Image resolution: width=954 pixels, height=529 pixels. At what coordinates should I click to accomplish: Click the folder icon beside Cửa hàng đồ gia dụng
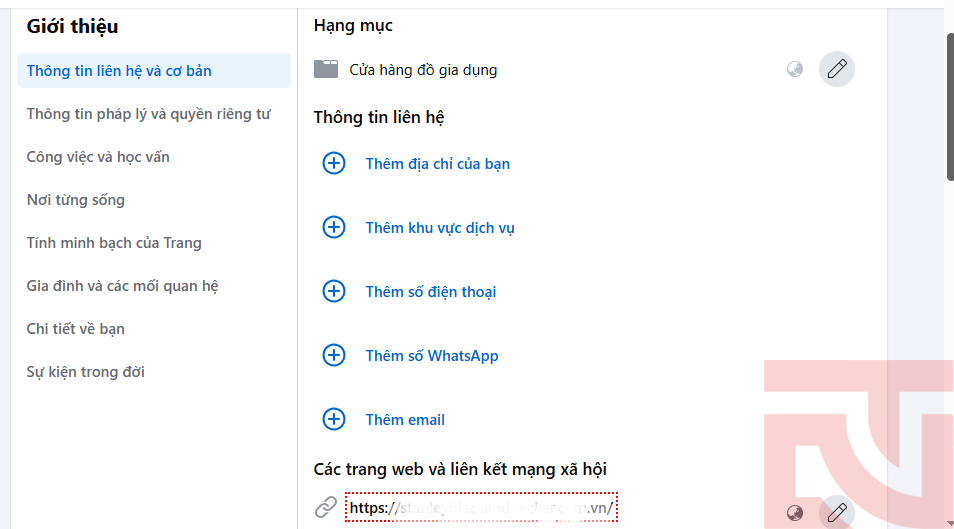click(326, 69)
